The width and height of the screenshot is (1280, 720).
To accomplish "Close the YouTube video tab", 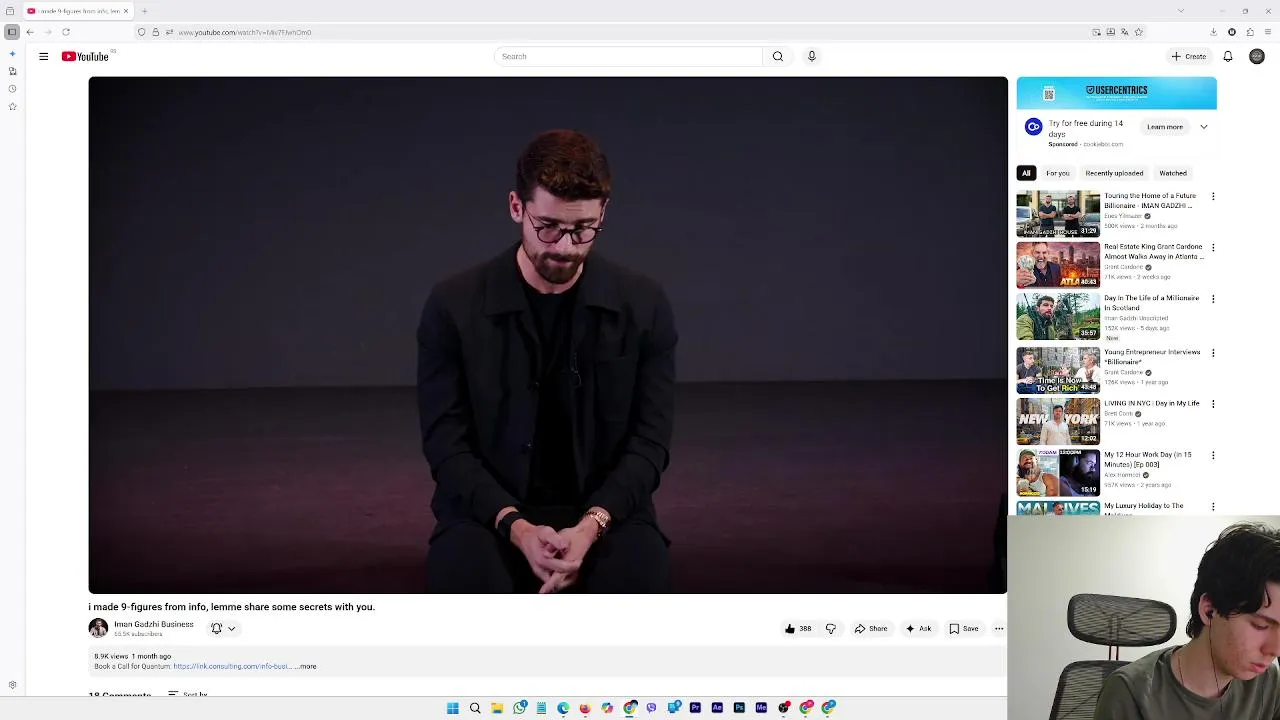I will [126, 11].
